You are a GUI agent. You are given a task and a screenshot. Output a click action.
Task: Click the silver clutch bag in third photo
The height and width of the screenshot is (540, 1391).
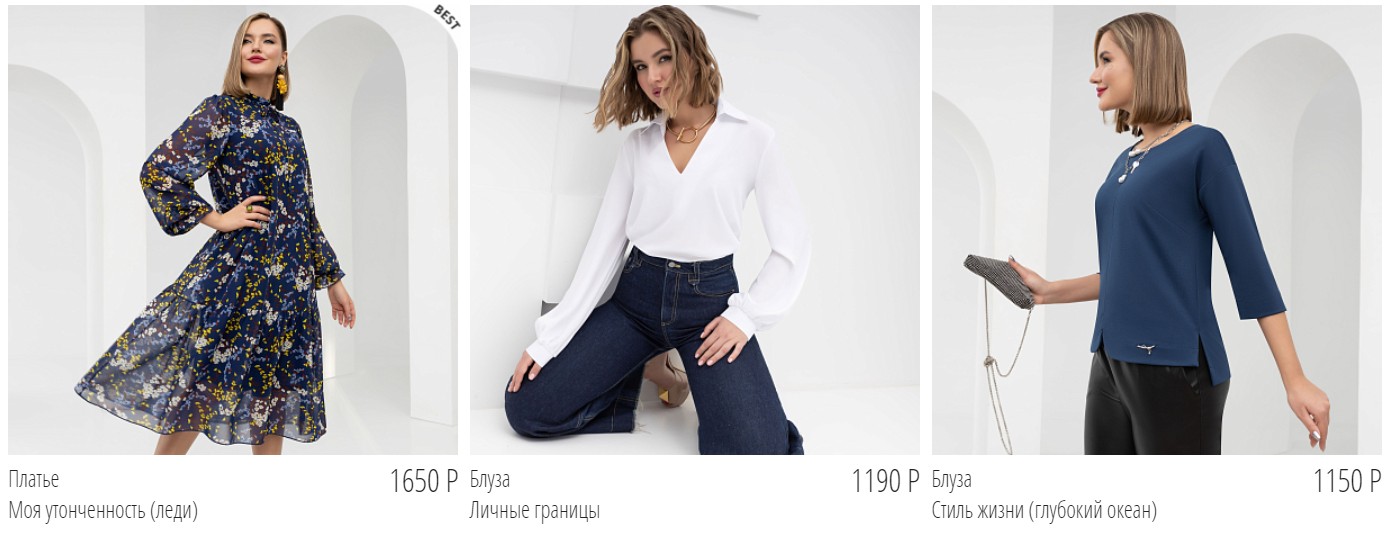tap(999, 280)
